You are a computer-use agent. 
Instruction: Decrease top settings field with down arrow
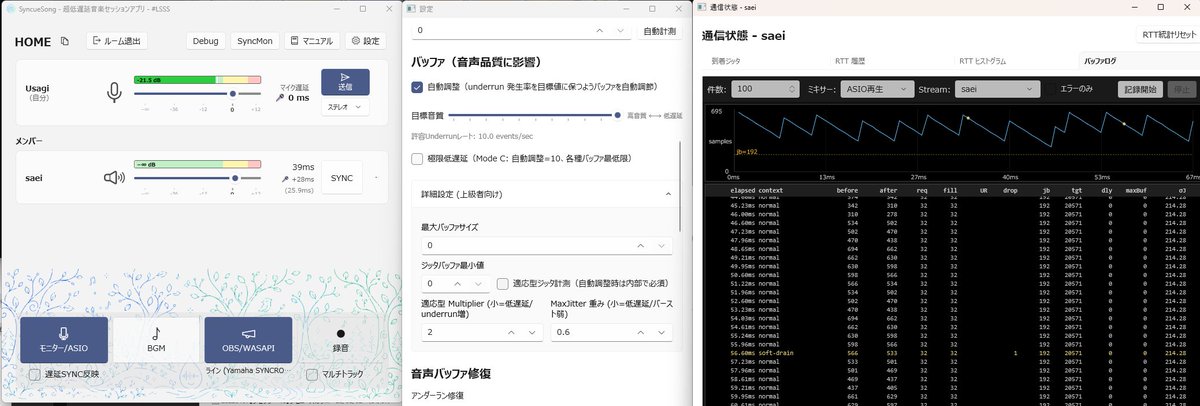622,31
